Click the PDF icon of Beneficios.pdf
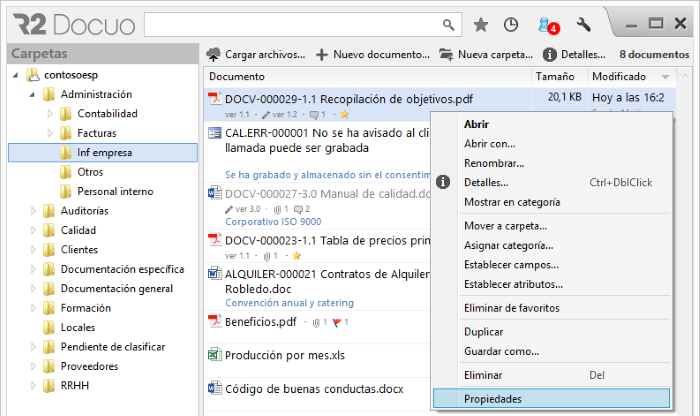Screen dimensions: 700x416 (x=213, y=321)
